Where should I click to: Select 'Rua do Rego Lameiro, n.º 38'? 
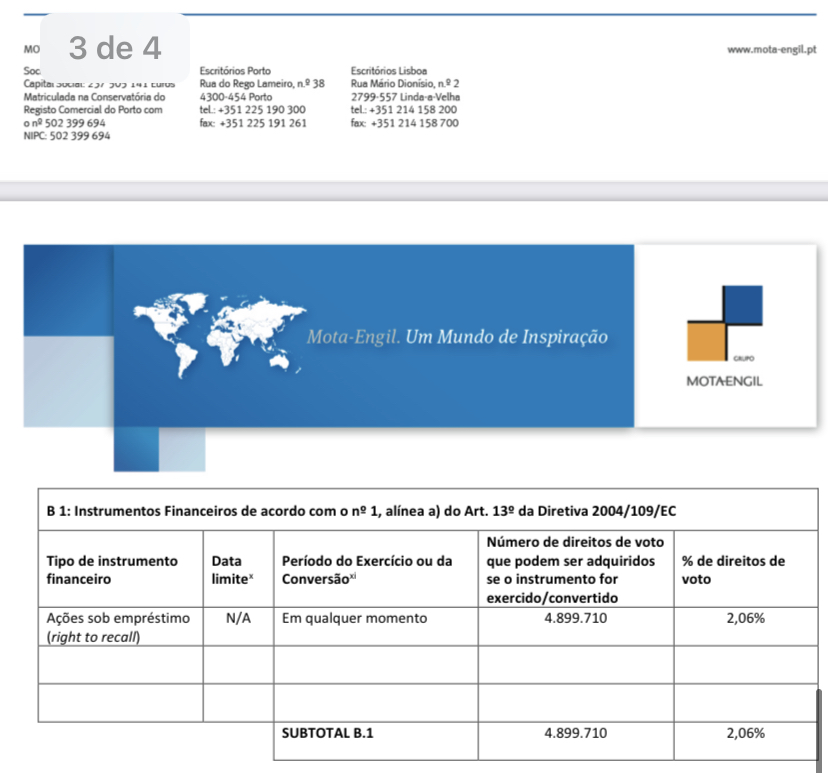pos(262,83)
